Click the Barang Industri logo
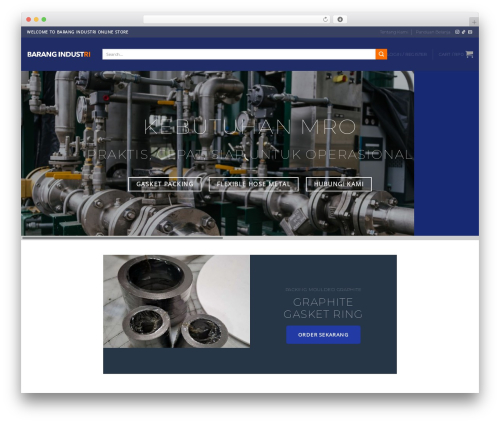 click(x=59, y=54)
